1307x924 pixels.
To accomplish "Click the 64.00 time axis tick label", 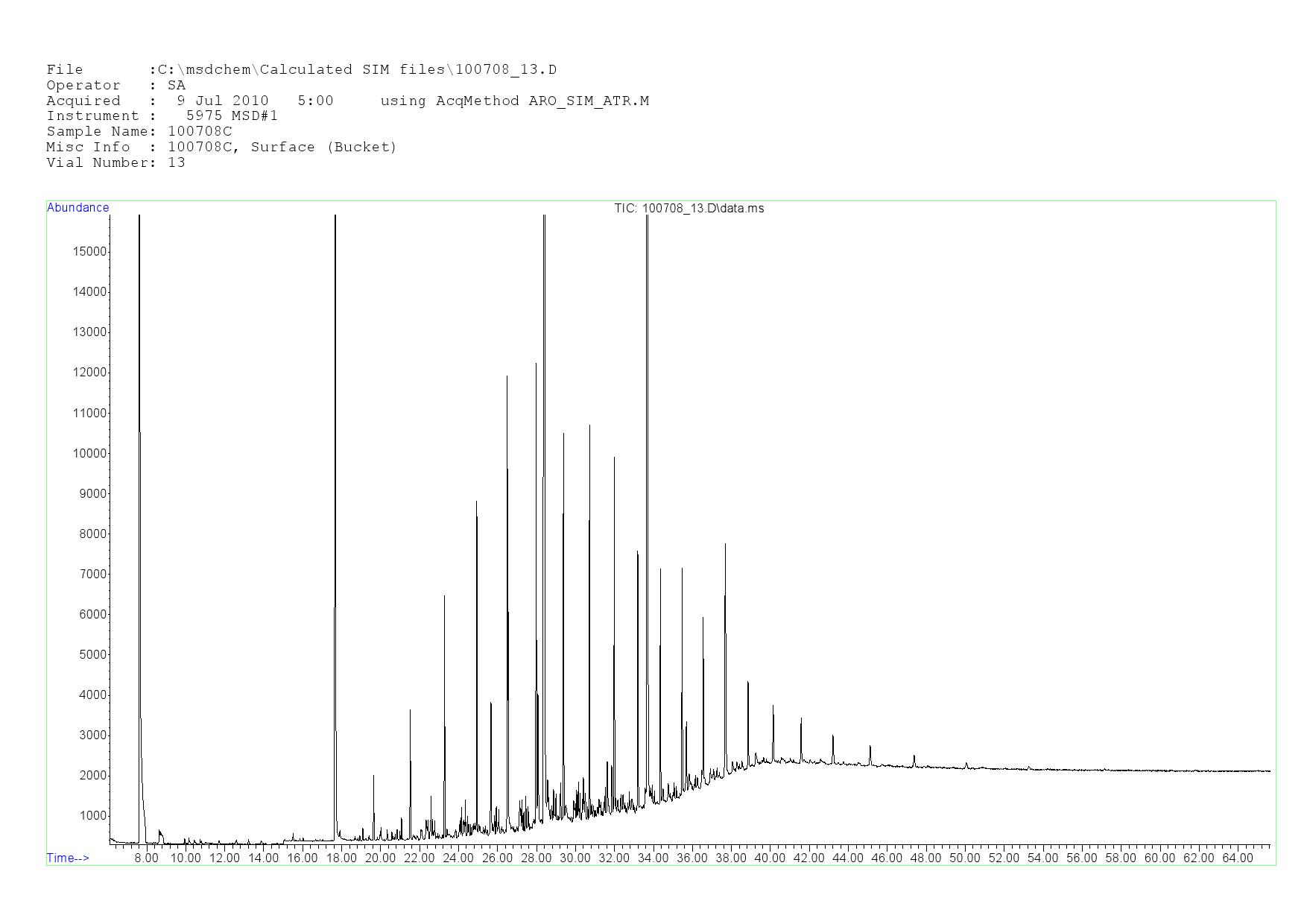I will click(x=1238, y=858).
